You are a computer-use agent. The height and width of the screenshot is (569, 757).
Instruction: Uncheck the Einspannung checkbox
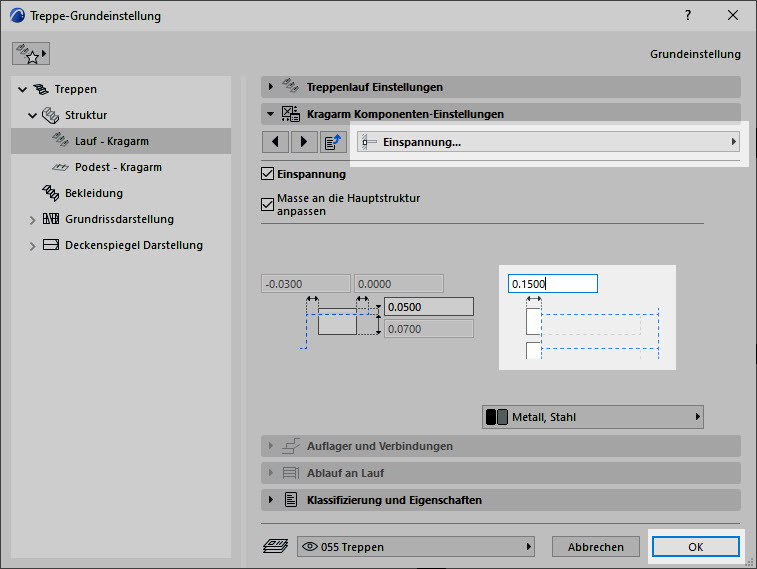(267, 174)
